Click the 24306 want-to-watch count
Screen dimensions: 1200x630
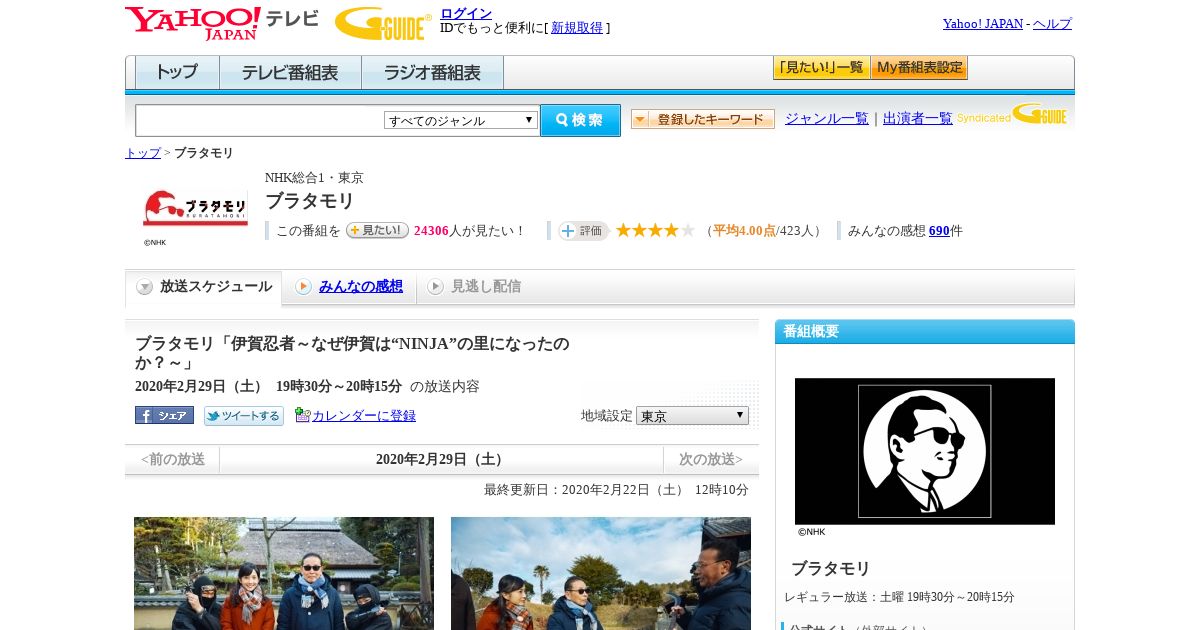pyautogui.click(x=431, y=231)
